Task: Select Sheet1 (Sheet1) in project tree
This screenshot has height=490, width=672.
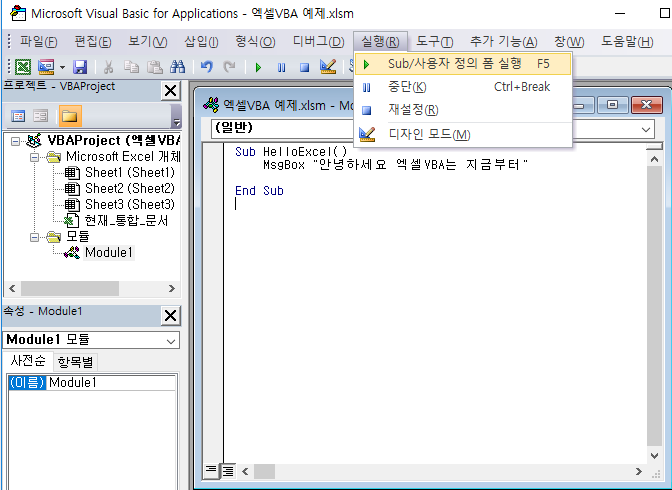Action: [x=129, y=172]
